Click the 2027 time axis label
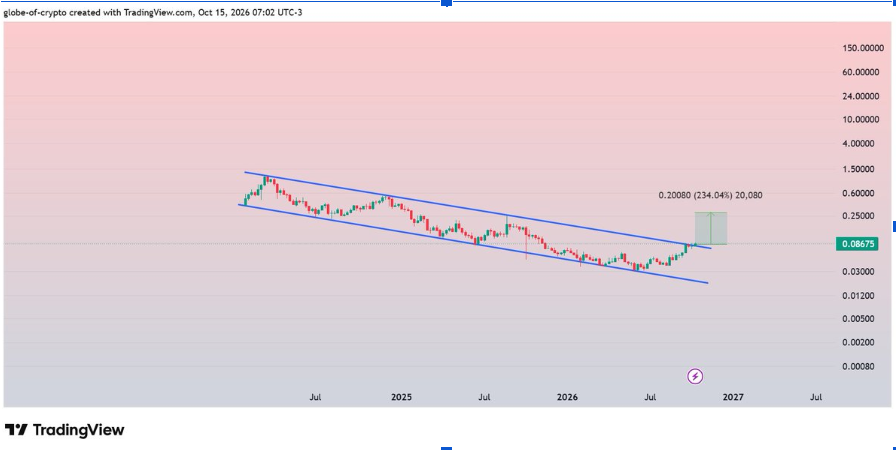This screenshot has height=450, width=896. pos(733,397)
